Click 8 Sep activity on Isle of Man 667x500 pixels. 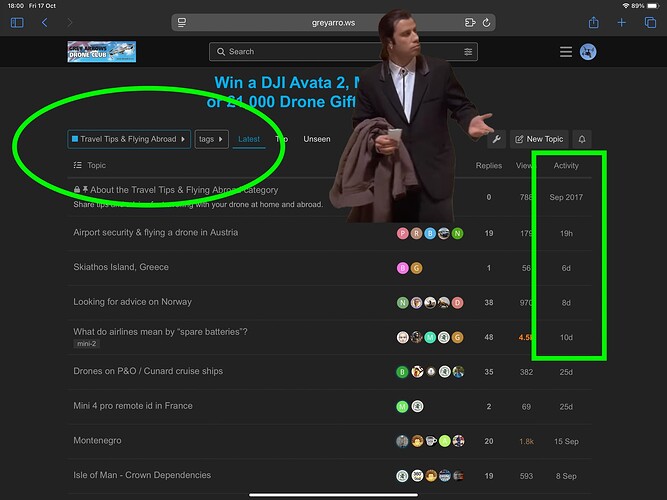click(x=566, y=476)
